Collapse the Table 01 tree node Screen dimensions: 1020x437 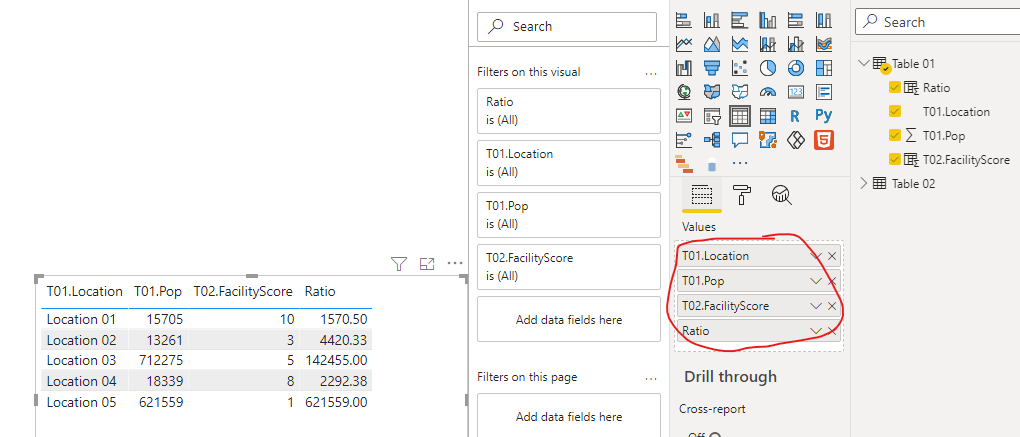pyautogui.click(x=864, y=63)
